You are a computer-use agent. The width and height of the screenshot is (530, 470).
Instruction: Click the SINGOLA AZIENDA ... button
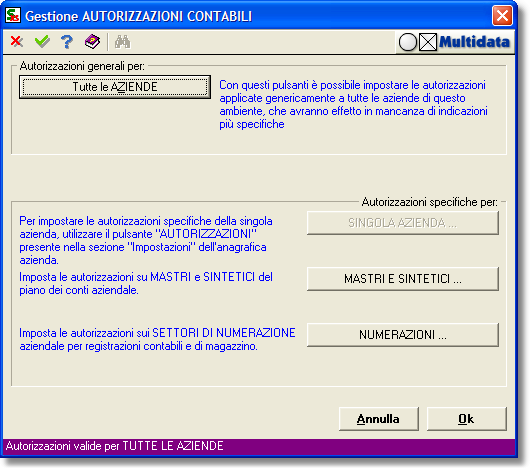pos(403,223)
